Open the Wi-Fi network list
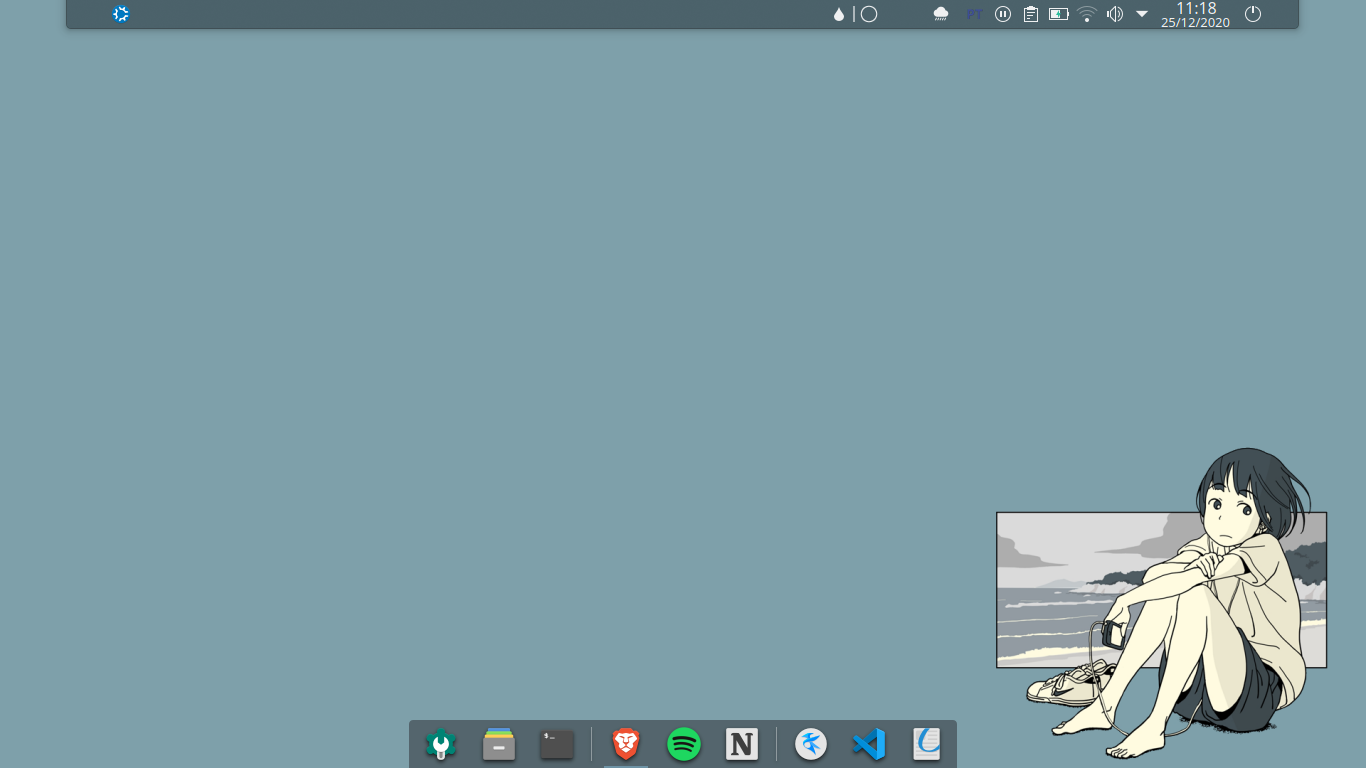Screen dimensions: 1366x768 click(1087, 14)
